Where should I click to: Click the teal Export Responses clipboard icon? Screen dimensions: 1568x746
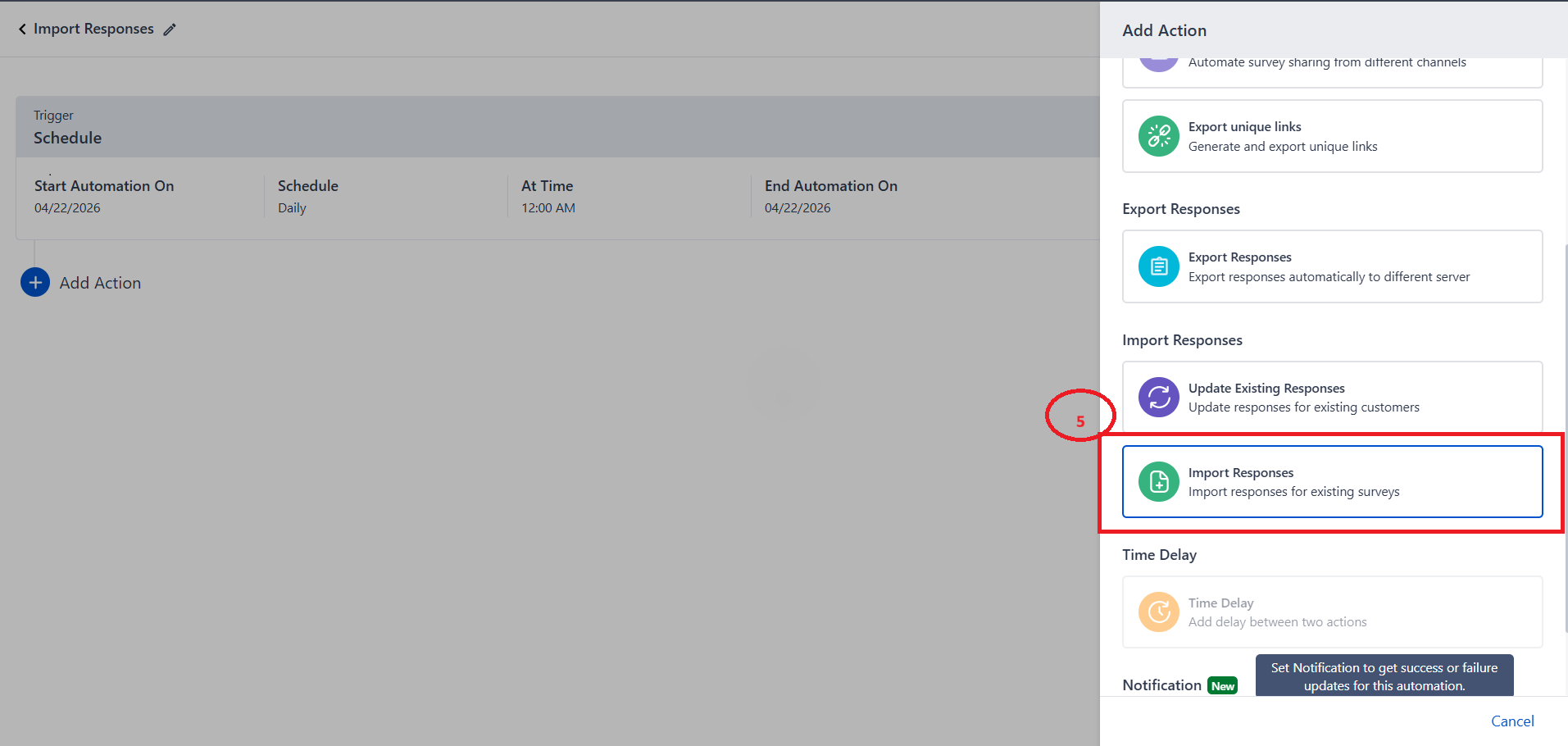point(1159,266)
